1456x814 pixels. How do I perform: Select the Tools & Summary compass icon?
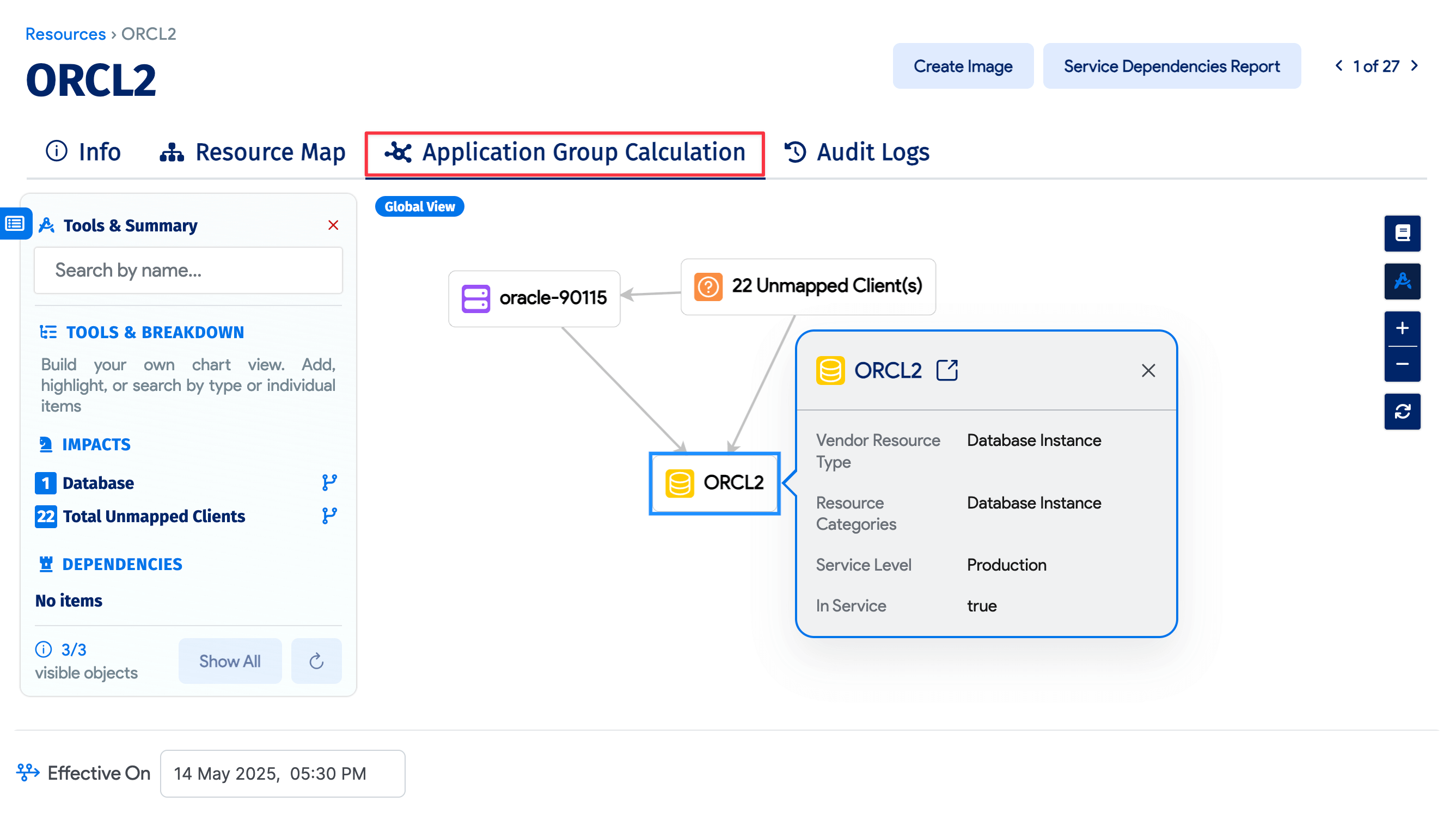click(x=1402, y=281)
